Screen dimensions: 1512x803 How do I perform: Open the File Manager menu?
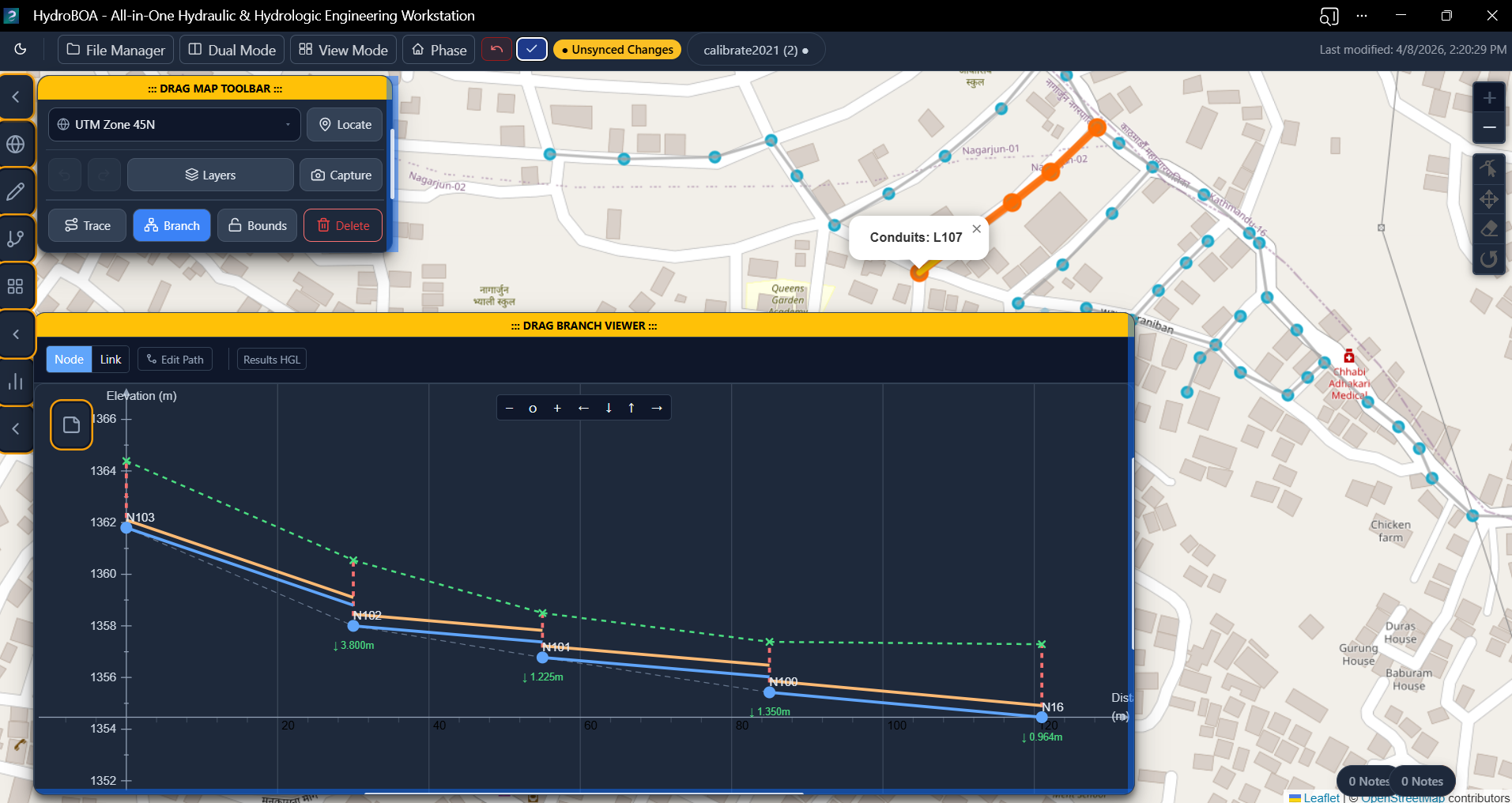[x=116, y=50]
